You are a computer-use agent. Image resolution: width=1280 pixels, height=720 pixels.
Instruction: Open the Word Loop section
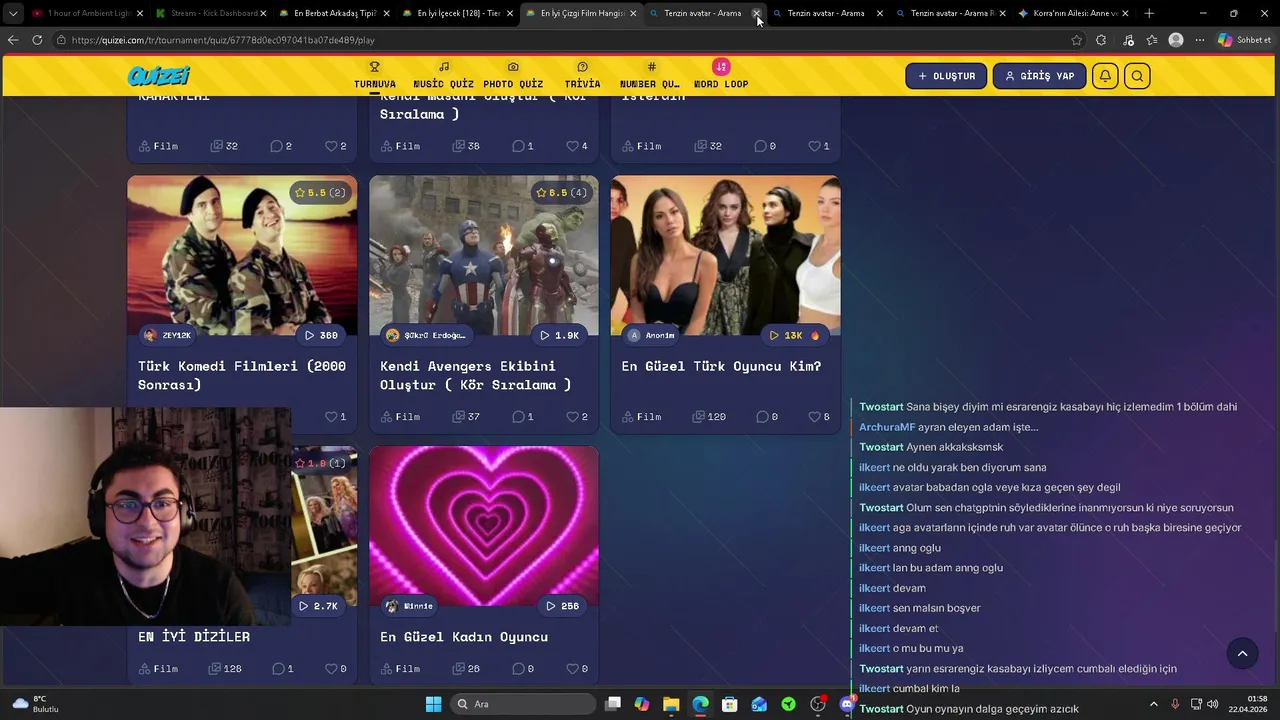click(x=721, y=76)
